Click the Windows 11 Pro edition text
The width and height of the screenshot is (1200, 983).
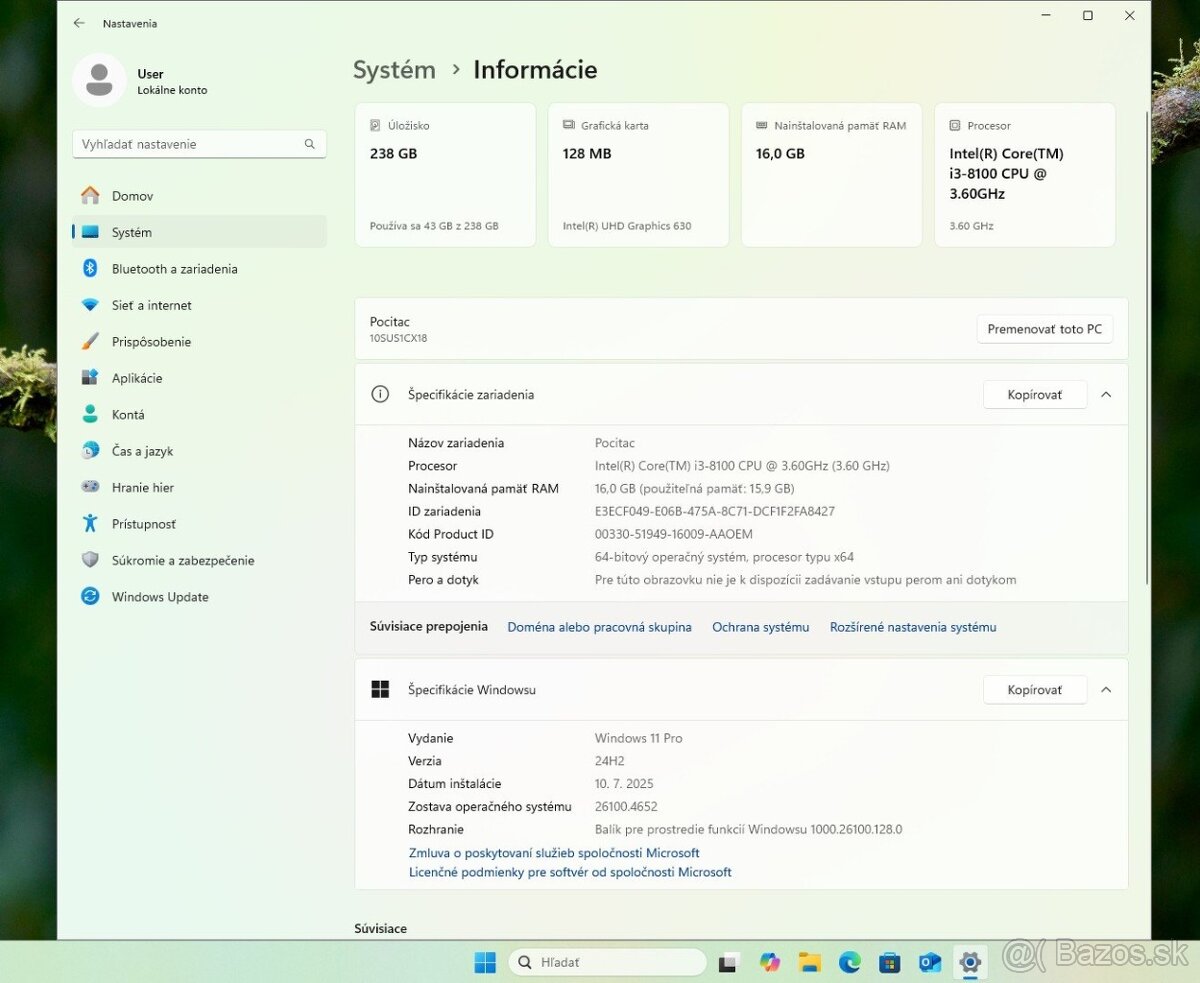click(638, 738)
